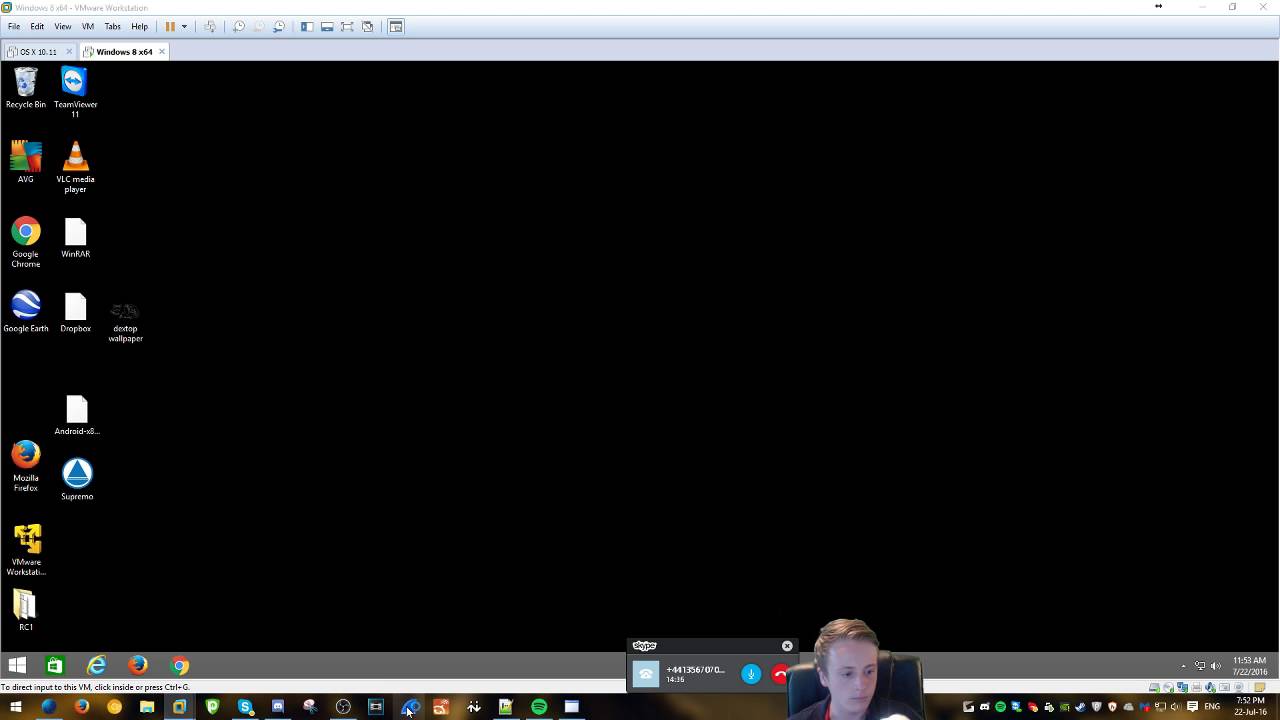Select the Dropbox desktop icon
Viewport: 1280px width, 720px height.
pyautogui.click(x=75, y=312)
